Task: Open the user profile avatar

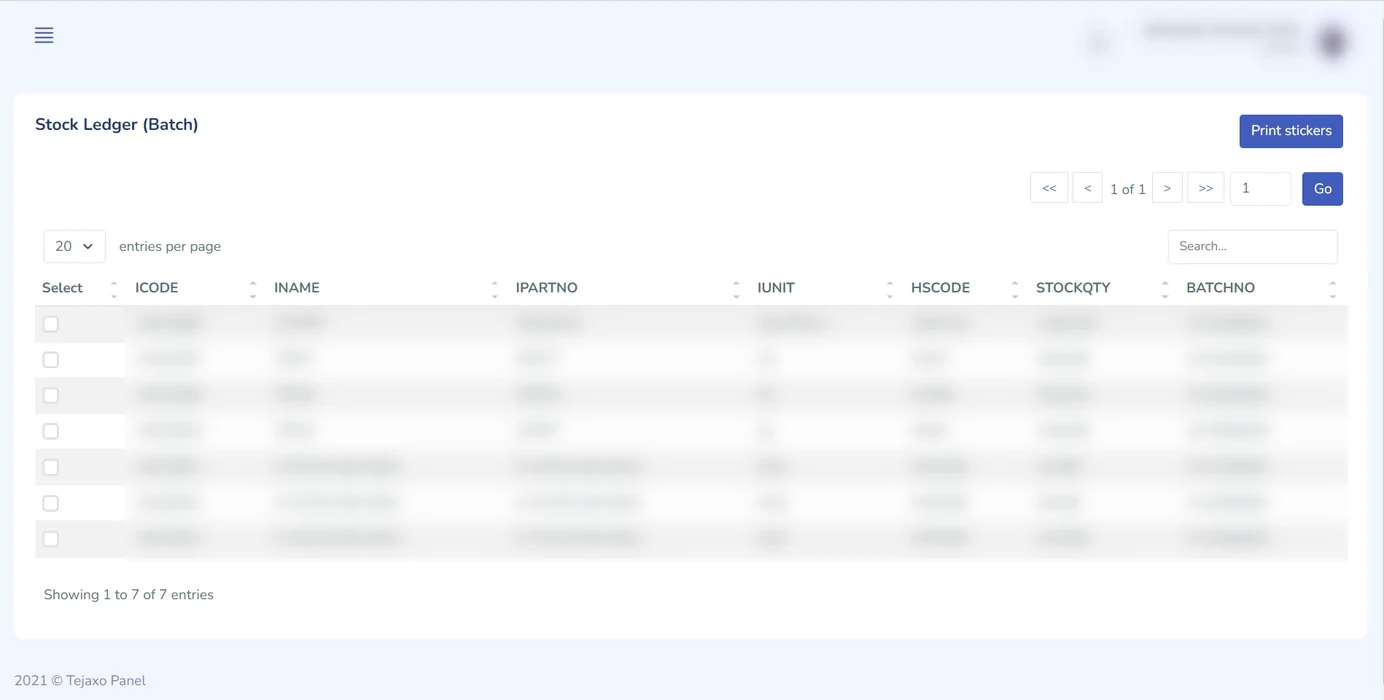Action: [x=1332, y=42]
